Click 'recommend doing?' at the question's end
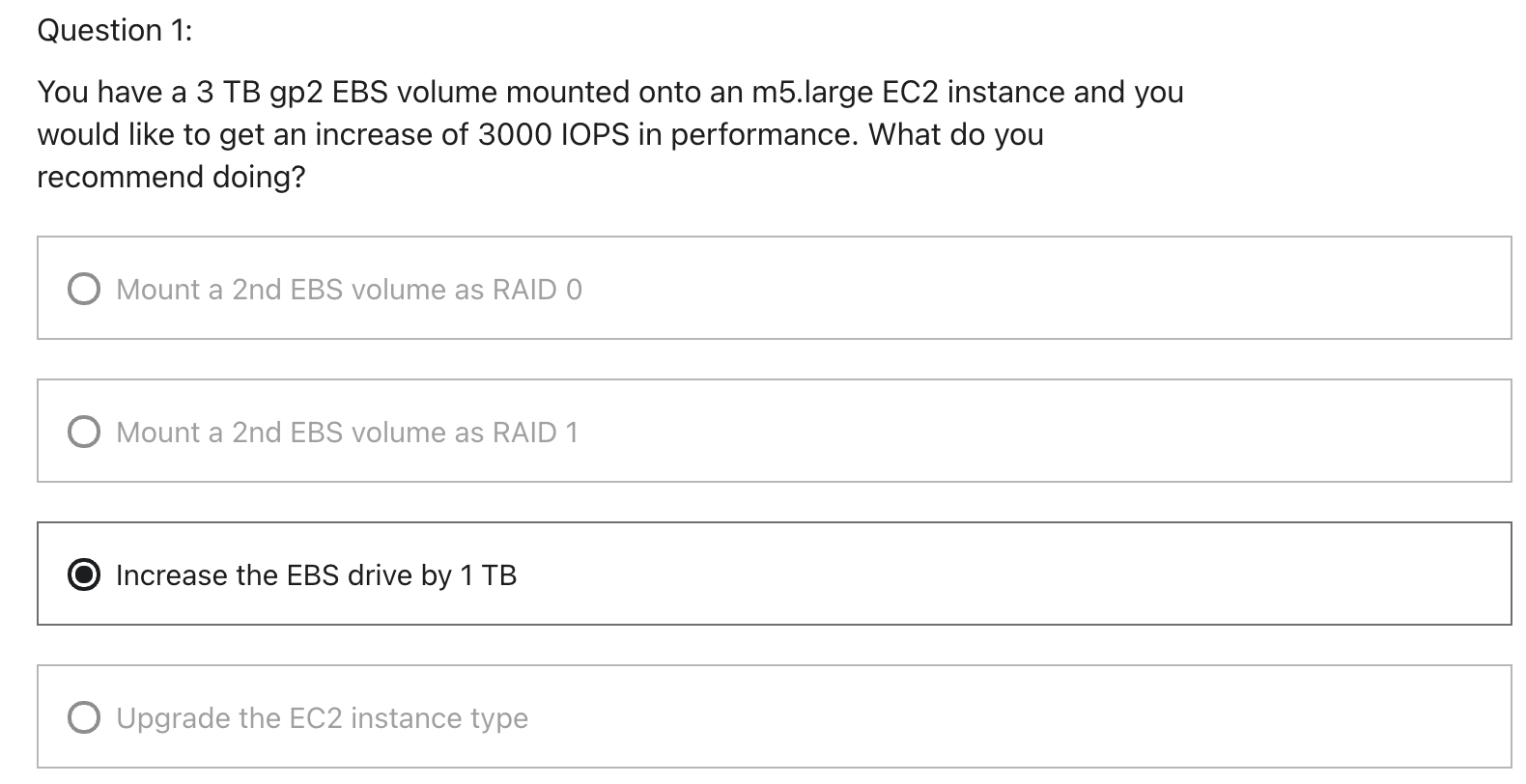1526x784 pixels. pos(171,177)
